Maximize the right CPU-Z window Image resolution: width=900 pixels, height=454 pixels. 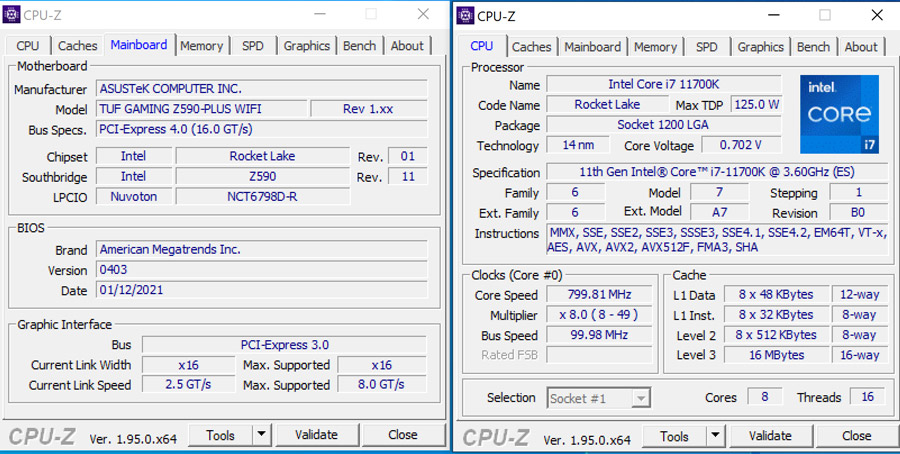pyautogui.click(x=825, y=15)
